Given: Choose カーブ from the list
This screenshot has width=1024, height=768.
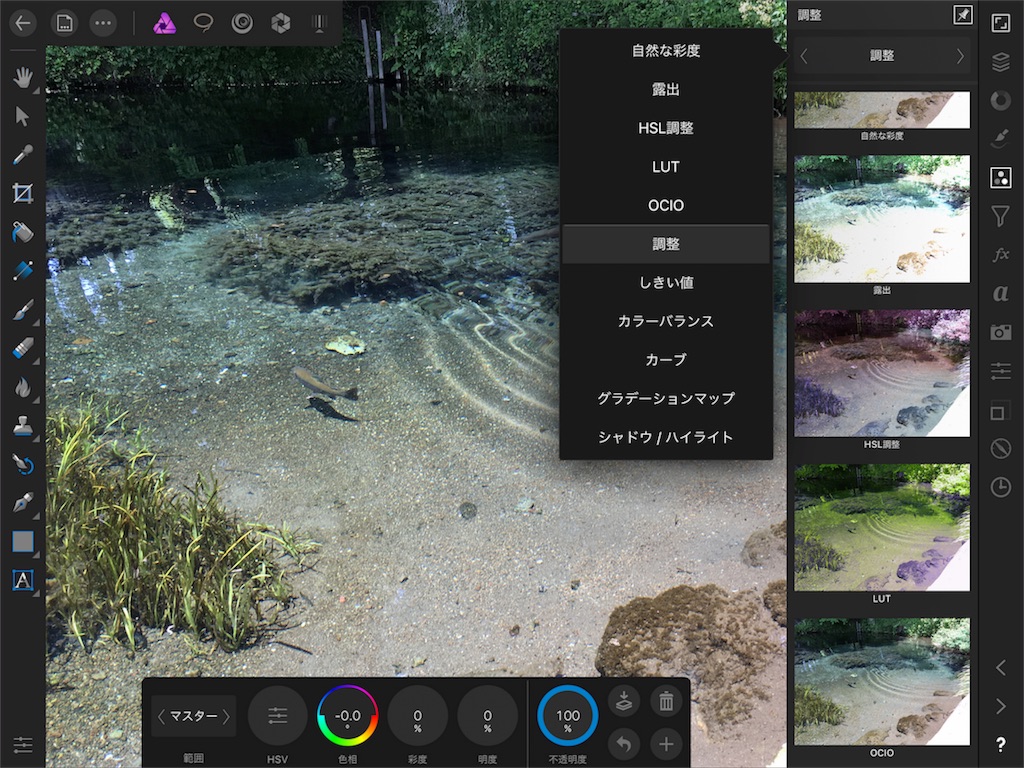Looking at the screenshot, I should click(x=666, y=359).
